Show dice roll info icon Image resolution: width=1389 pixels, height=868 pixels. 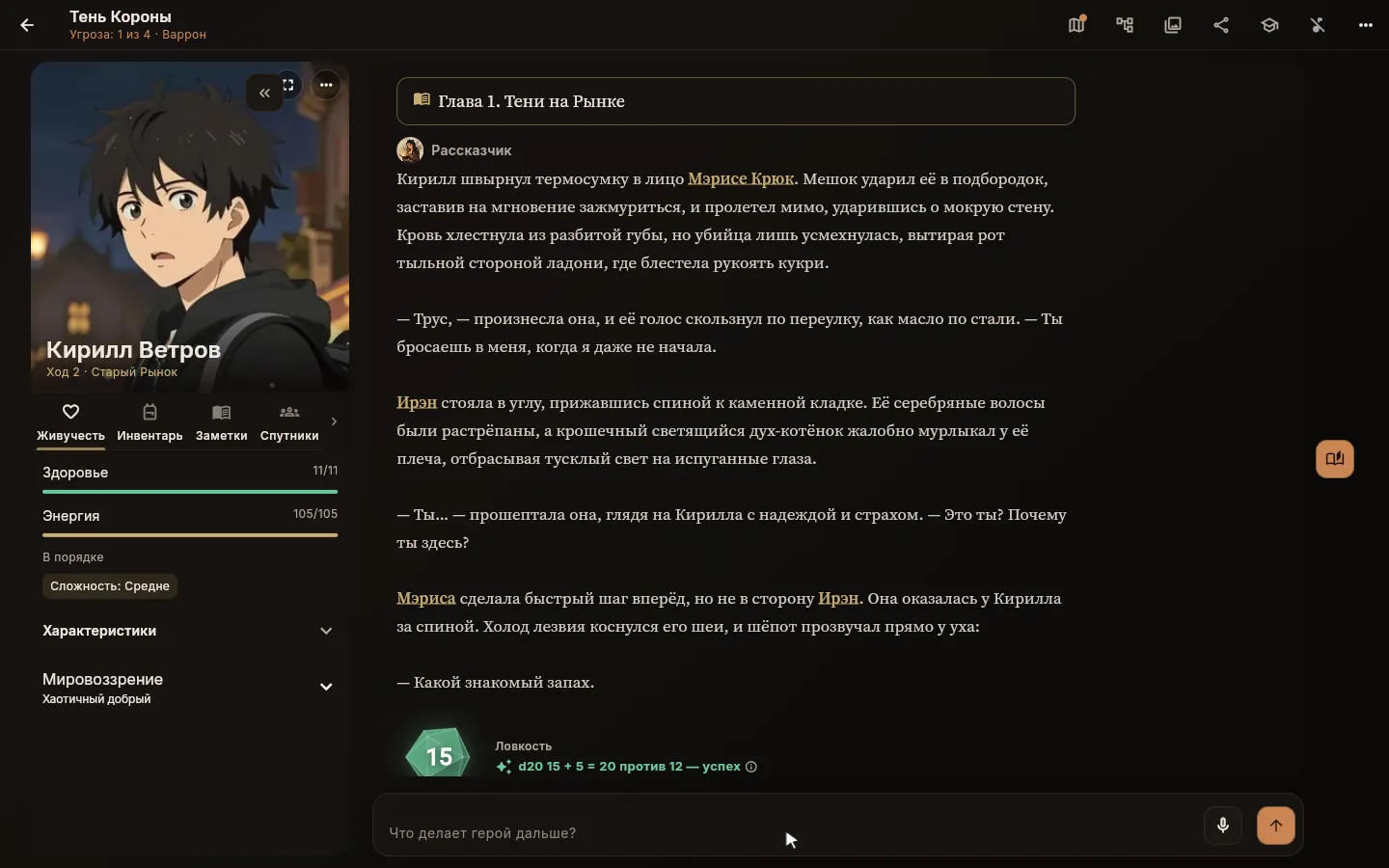point(751,767)
